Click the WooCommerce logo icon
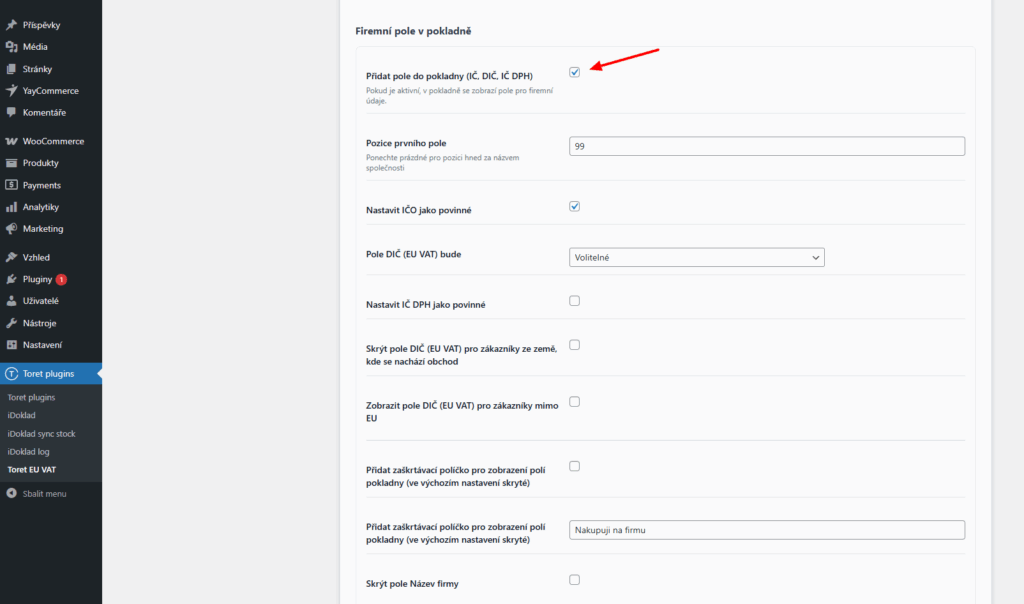 11,141
